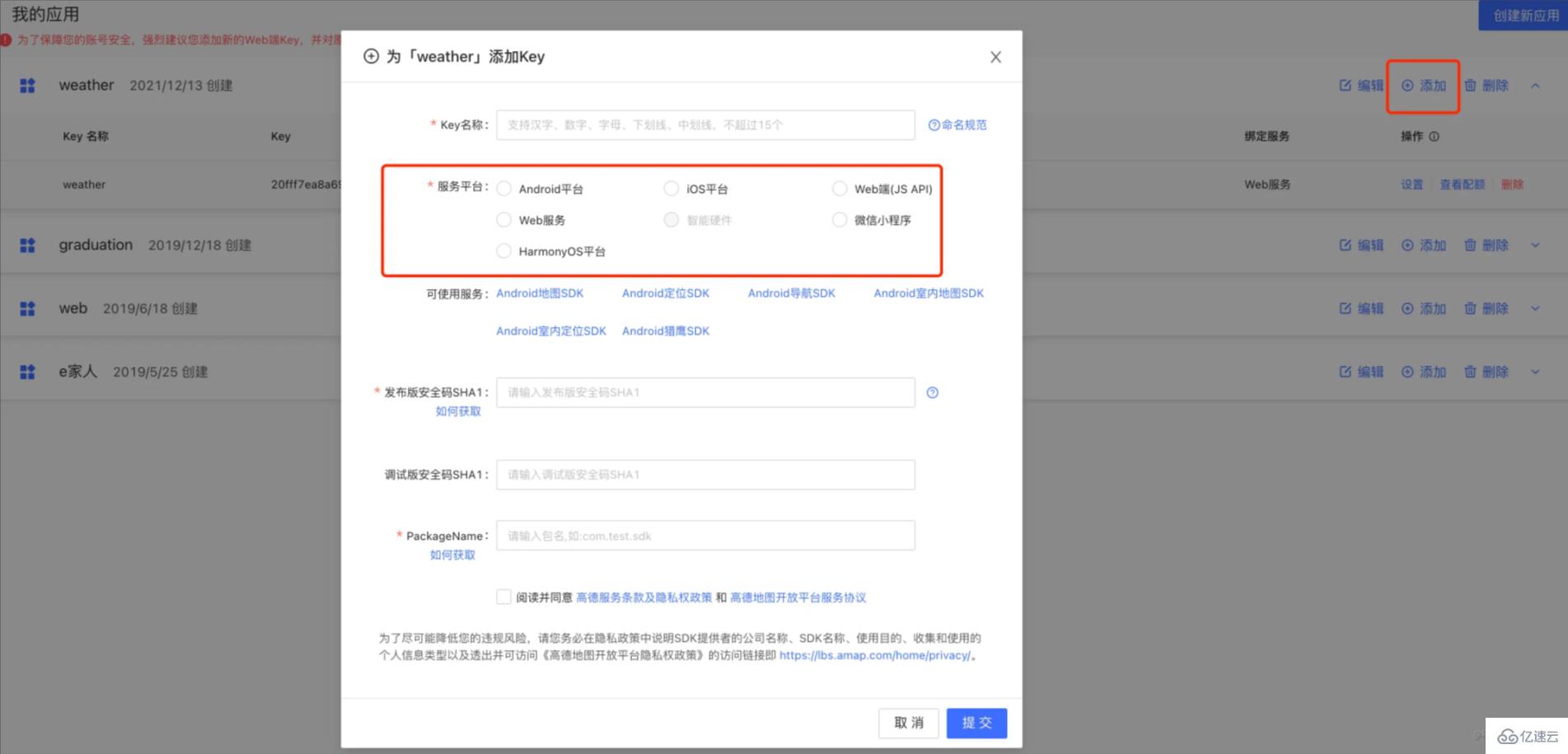This screenshot has width=1568, height=754.
Task: Click 删除 for the weather app
Action: [1486, 86]
